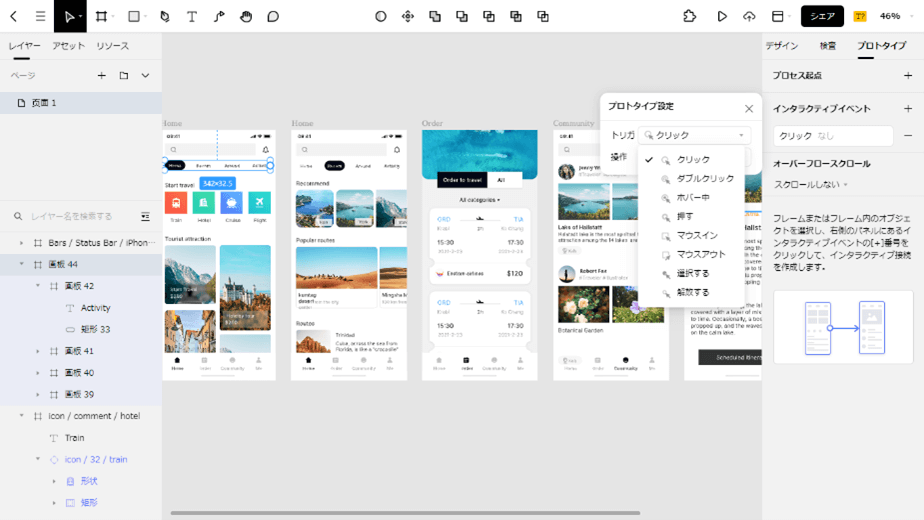Collapse the pages list chevron
Viewport: 924px width, 520px height.
146,75
